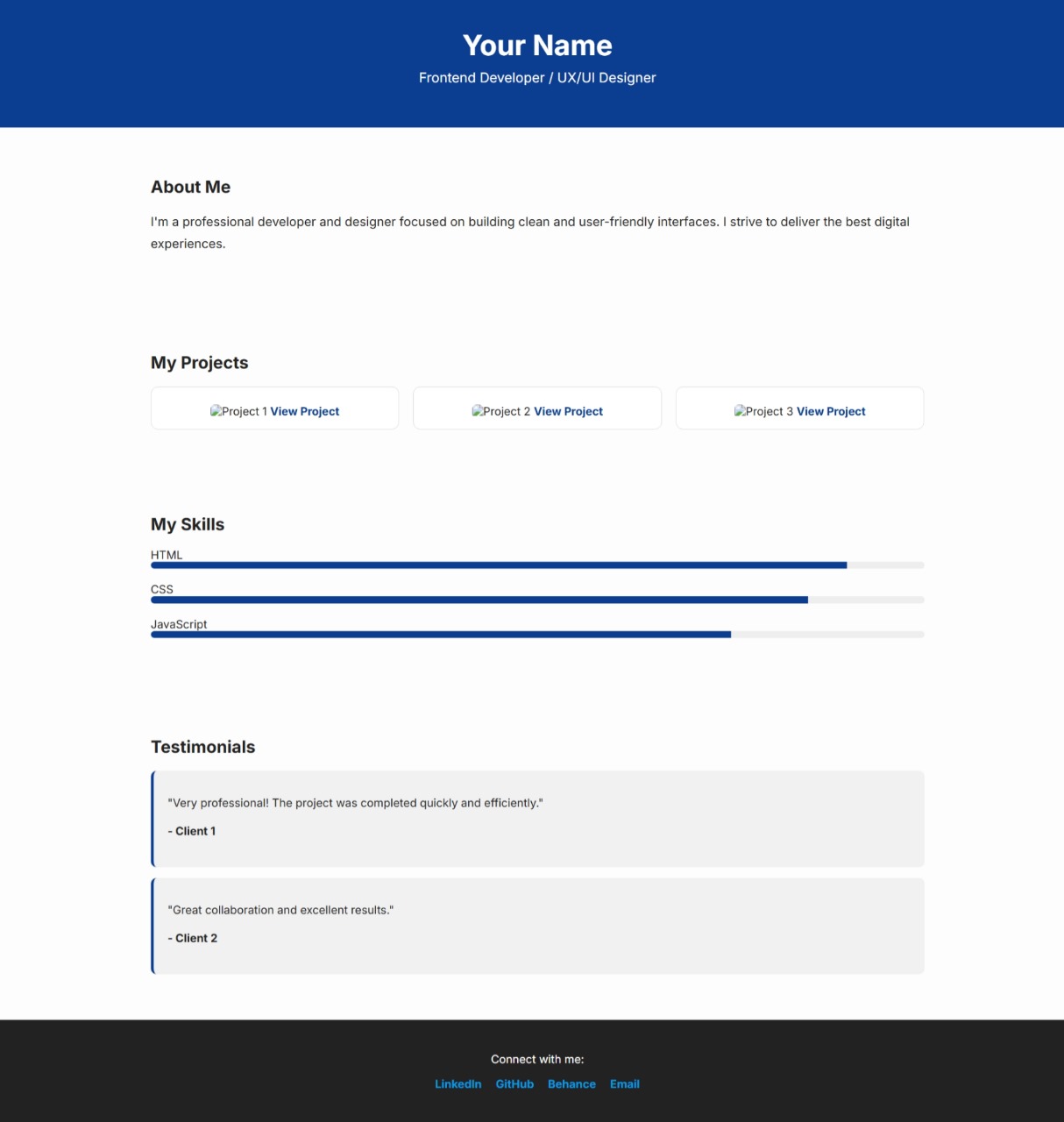
Task: Click the JavaScript skill progress bar
Action: [537, 635]
